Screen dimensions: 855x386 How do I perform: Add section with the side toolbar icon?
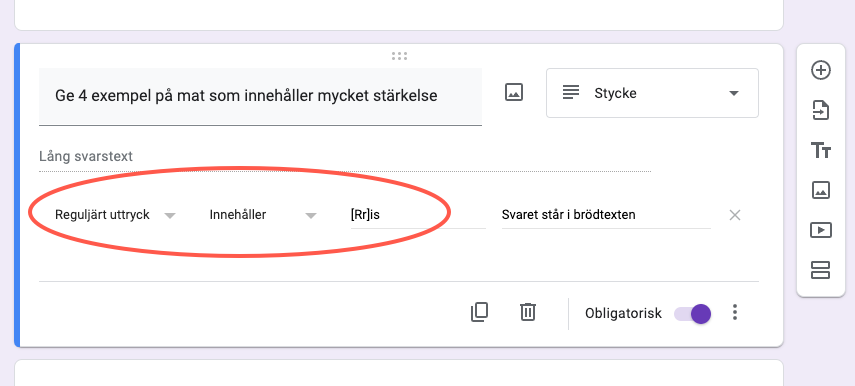(x=821, y=270)
